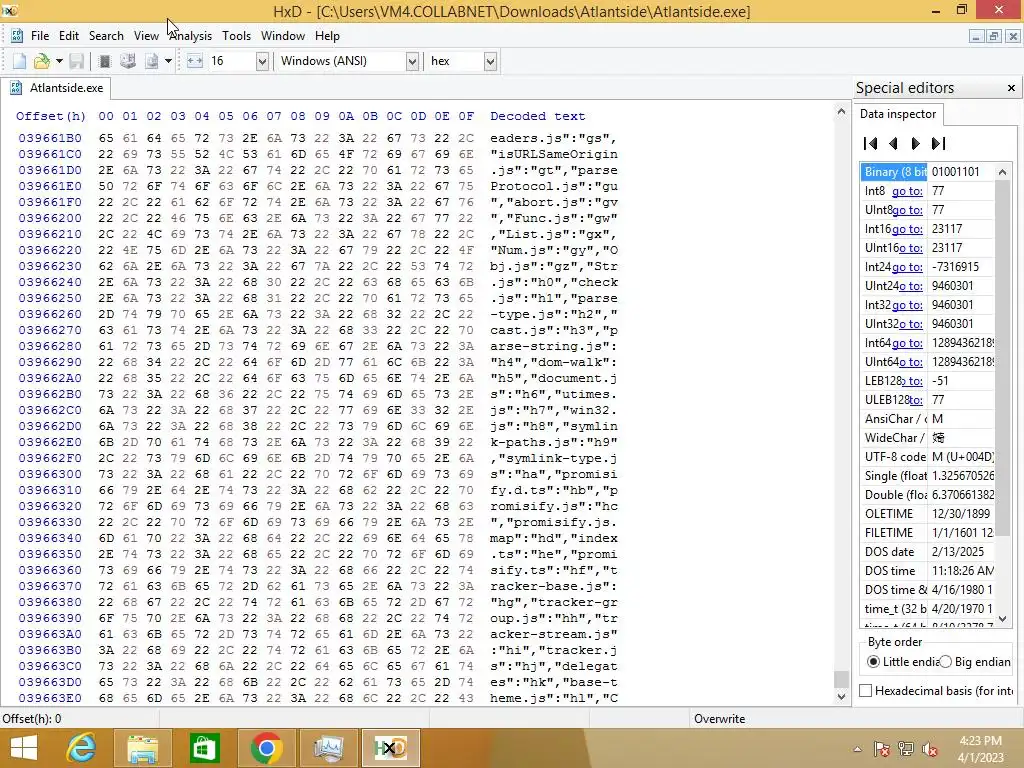This screenshot has width=1024, height=768.
Task: Expand the disk image dropdown arrow
Action: point(168,61)
